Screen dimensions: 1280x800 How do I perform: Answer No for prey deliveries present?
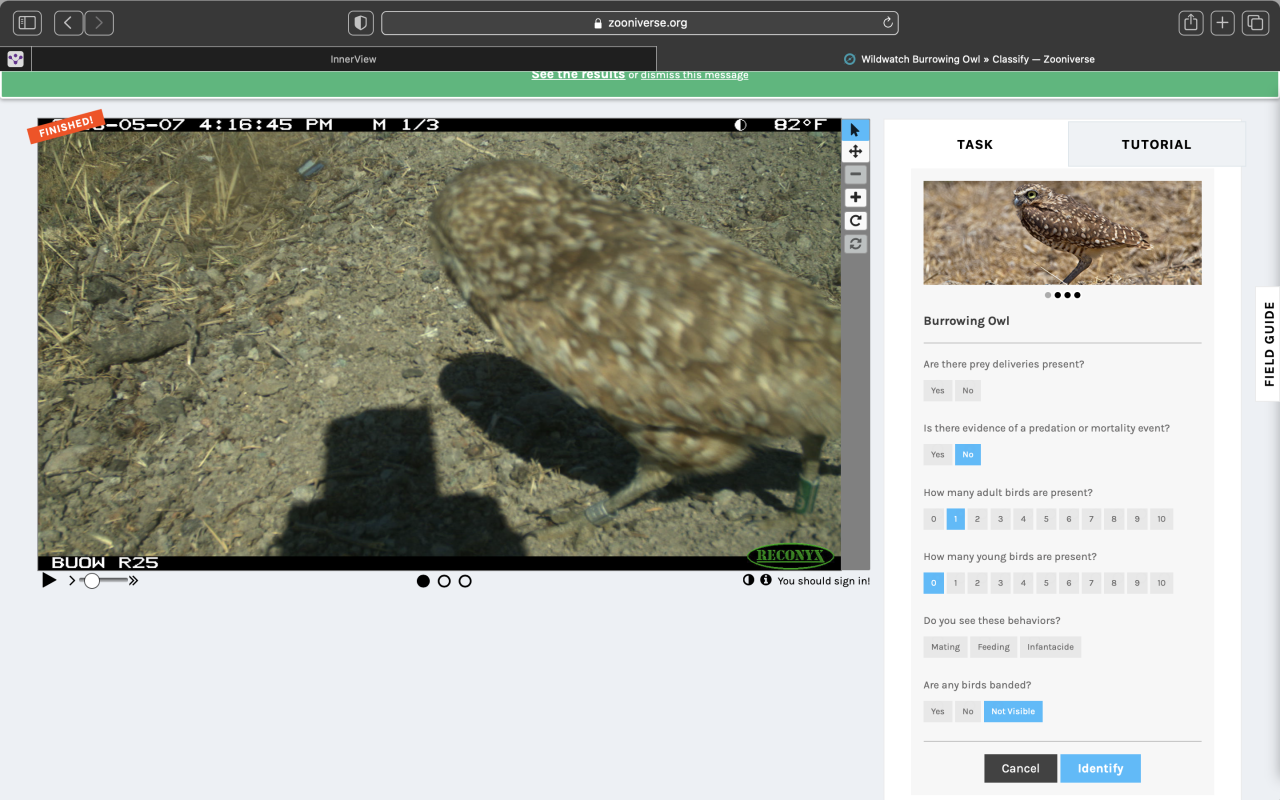[x=968, y=391]
